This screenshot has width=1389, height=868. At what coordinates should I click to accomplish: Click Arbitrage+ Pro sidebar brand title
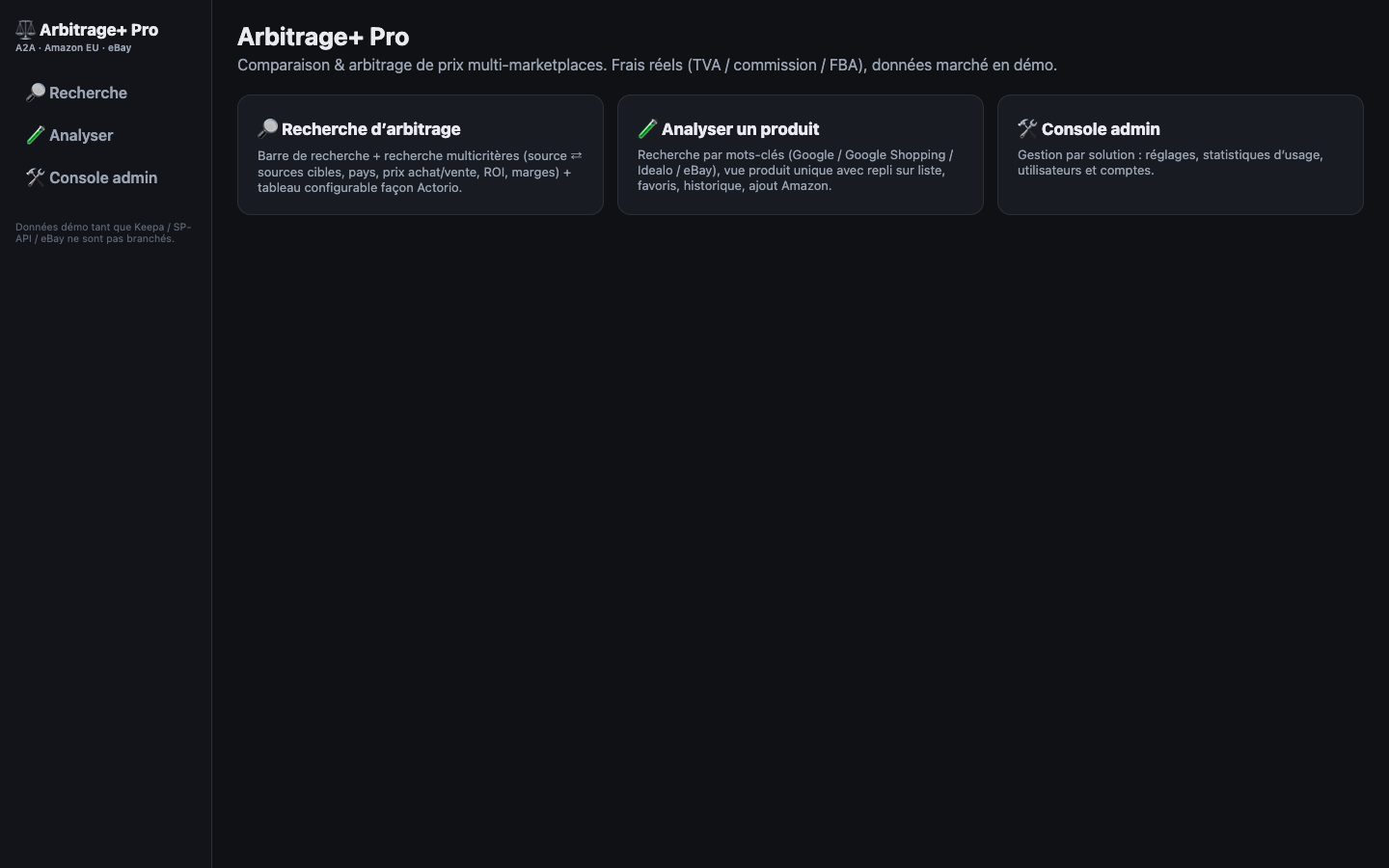tap(98, 30)
